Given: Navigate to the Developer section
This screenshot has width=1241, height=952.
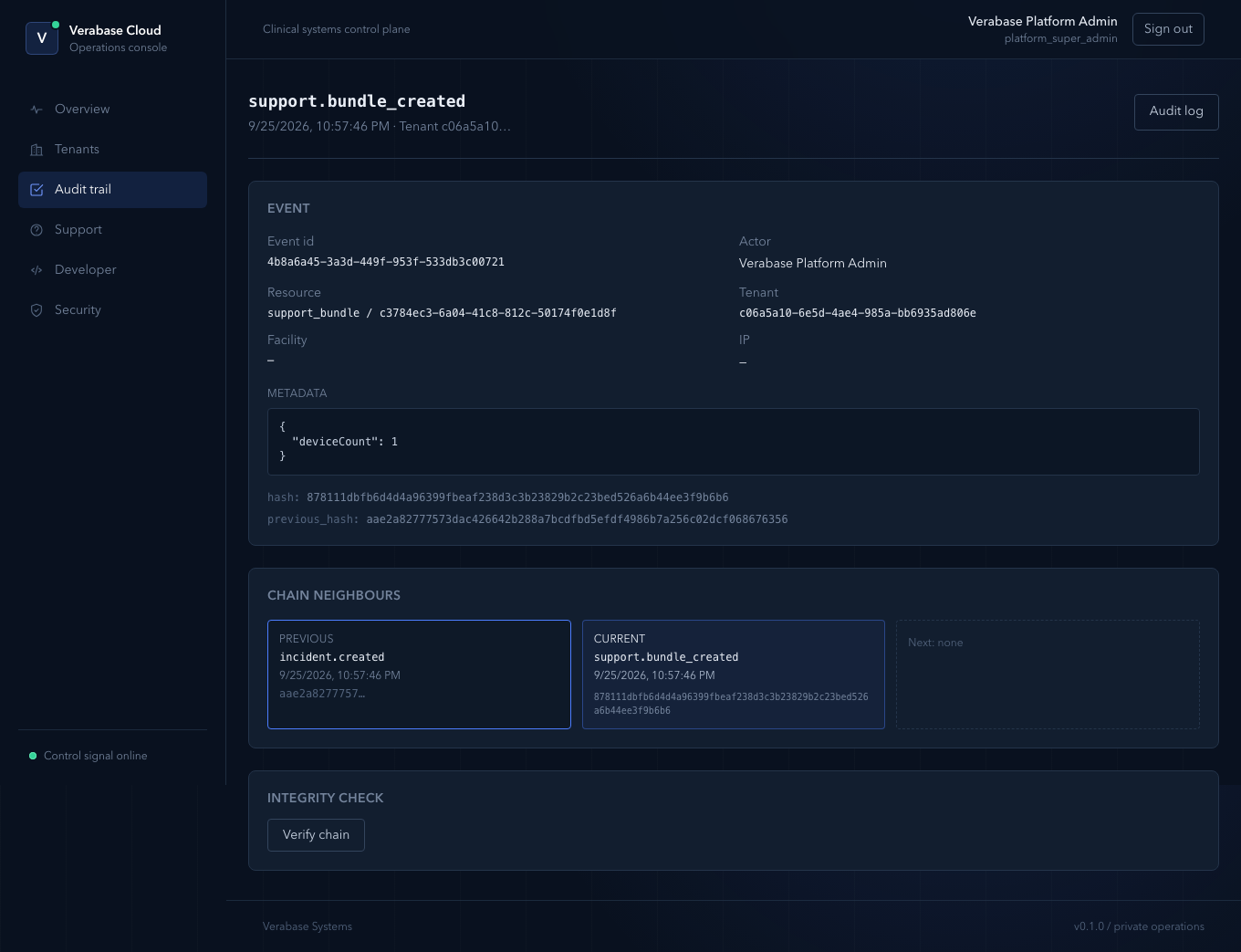Looking at the screenshot, I should point(112,270).
